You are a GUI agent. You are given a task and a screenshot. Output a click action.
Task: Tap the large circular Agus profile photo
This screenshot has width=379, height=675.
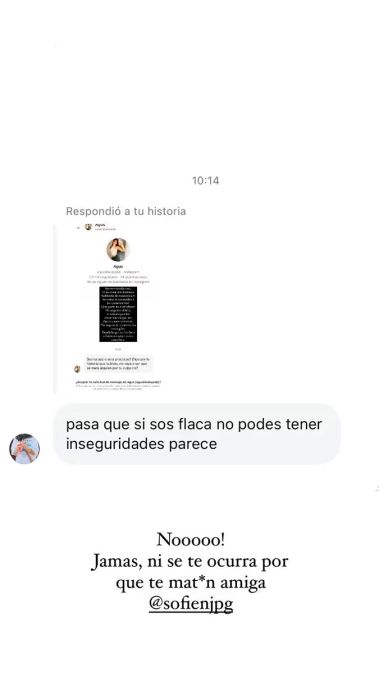coord(118,250)
